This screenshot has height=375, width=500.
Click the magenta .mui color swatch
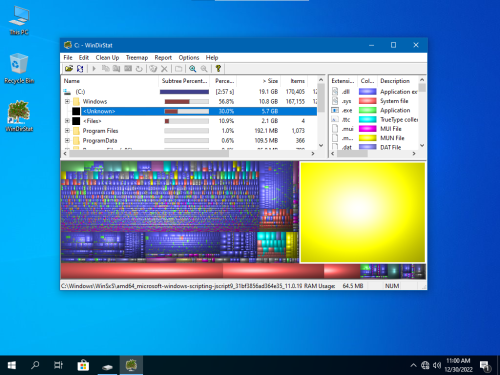coord(368,129)
